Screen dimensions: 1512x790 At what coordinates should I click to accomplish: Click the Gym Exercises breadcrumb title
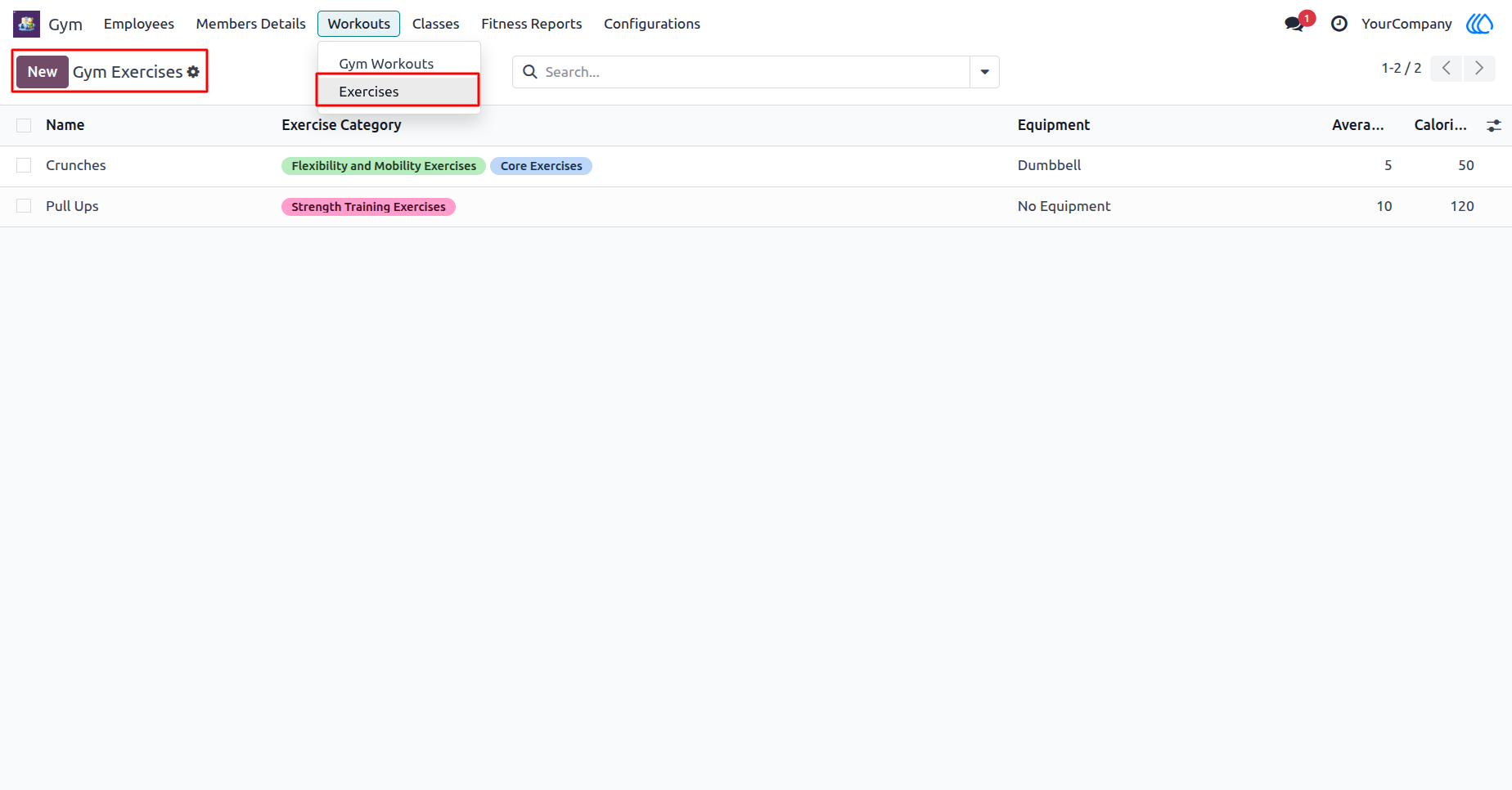(x=128, y=72)
